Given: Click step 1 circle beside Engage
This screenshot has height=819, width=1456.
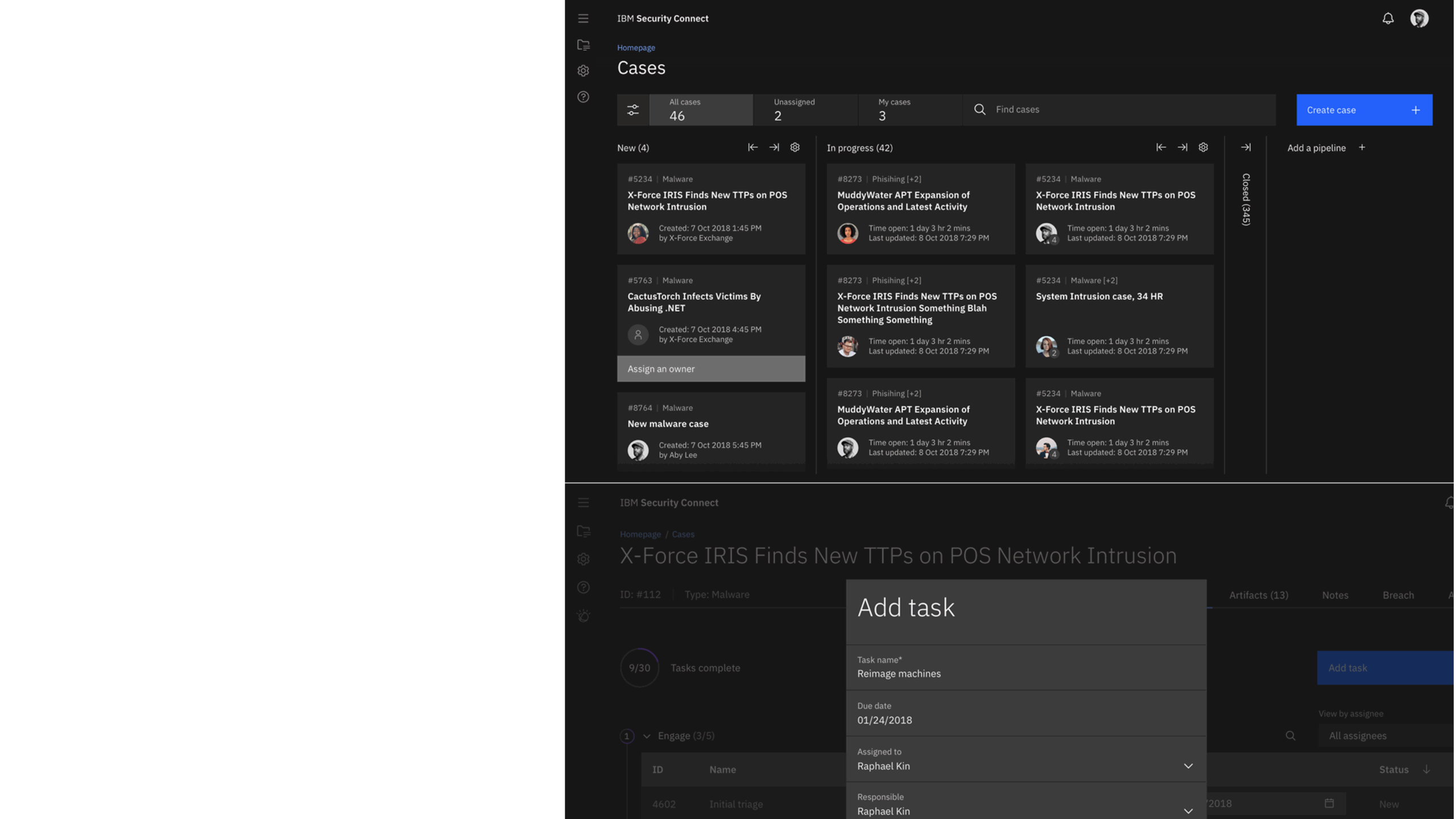Looking at the screenshot, I should click(626, 736).
